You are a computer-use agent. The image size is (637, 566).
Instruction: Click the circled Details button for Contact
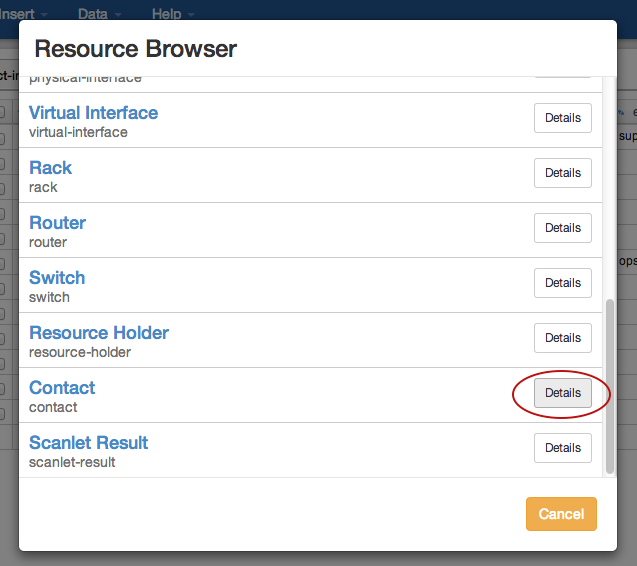point(562,393)
